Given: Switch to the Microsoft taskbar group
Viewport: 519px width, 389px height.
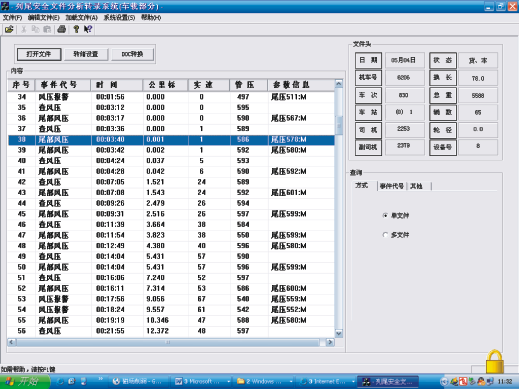Looking at the screenshot, I should (x=203, y=381).
